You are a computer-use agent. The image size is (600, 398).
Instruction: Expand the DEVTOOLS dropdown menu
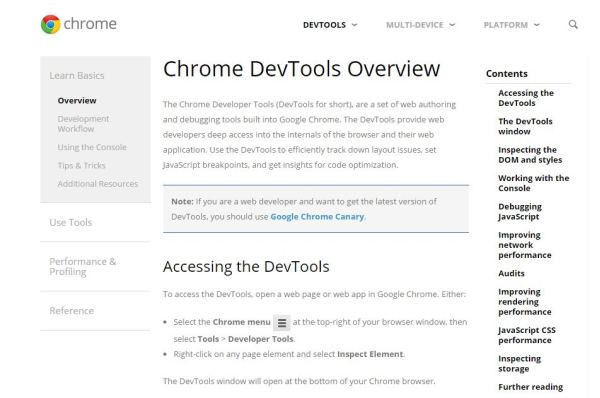[x=330, y=25]
